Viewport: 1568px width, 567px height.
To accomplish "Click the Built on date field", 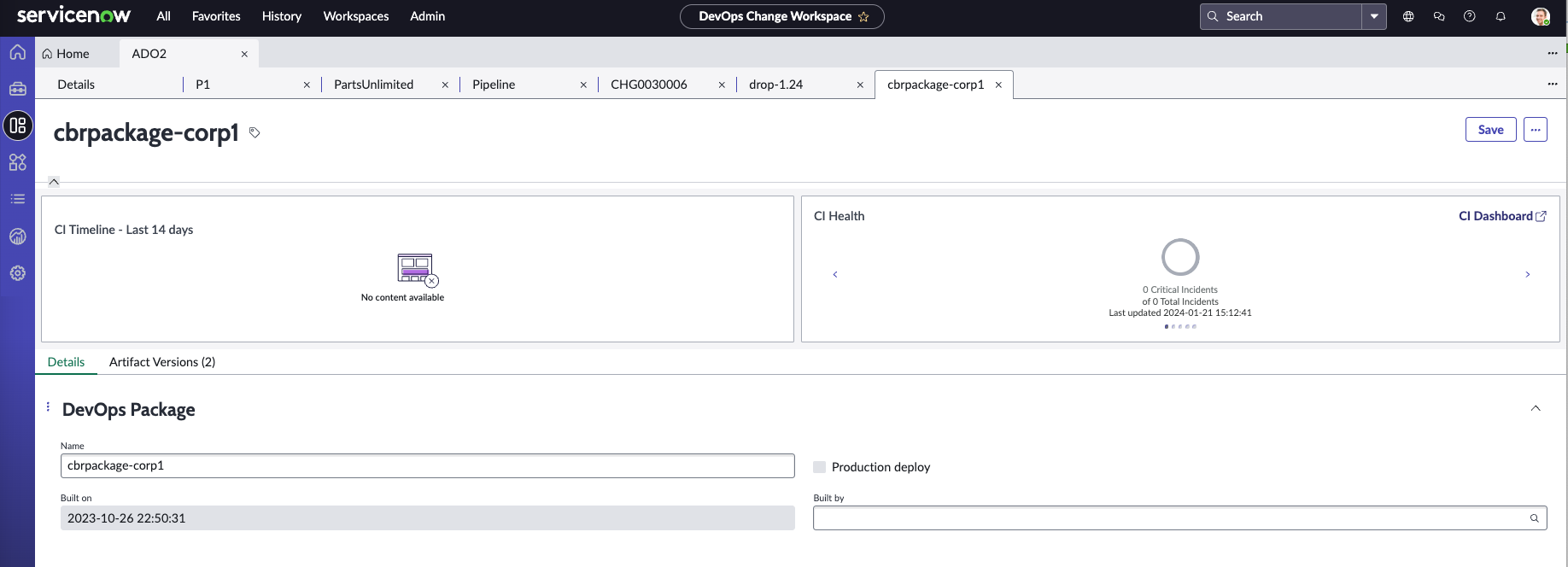I will 428,518.
